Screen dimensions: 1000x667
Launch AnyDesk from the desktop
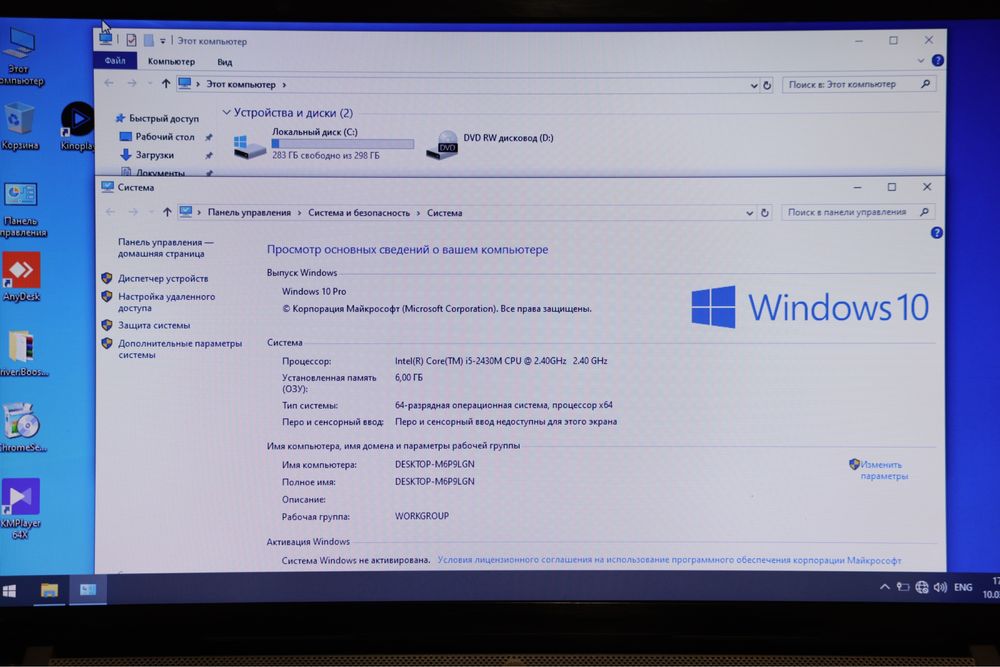click(x=22, y=277)
